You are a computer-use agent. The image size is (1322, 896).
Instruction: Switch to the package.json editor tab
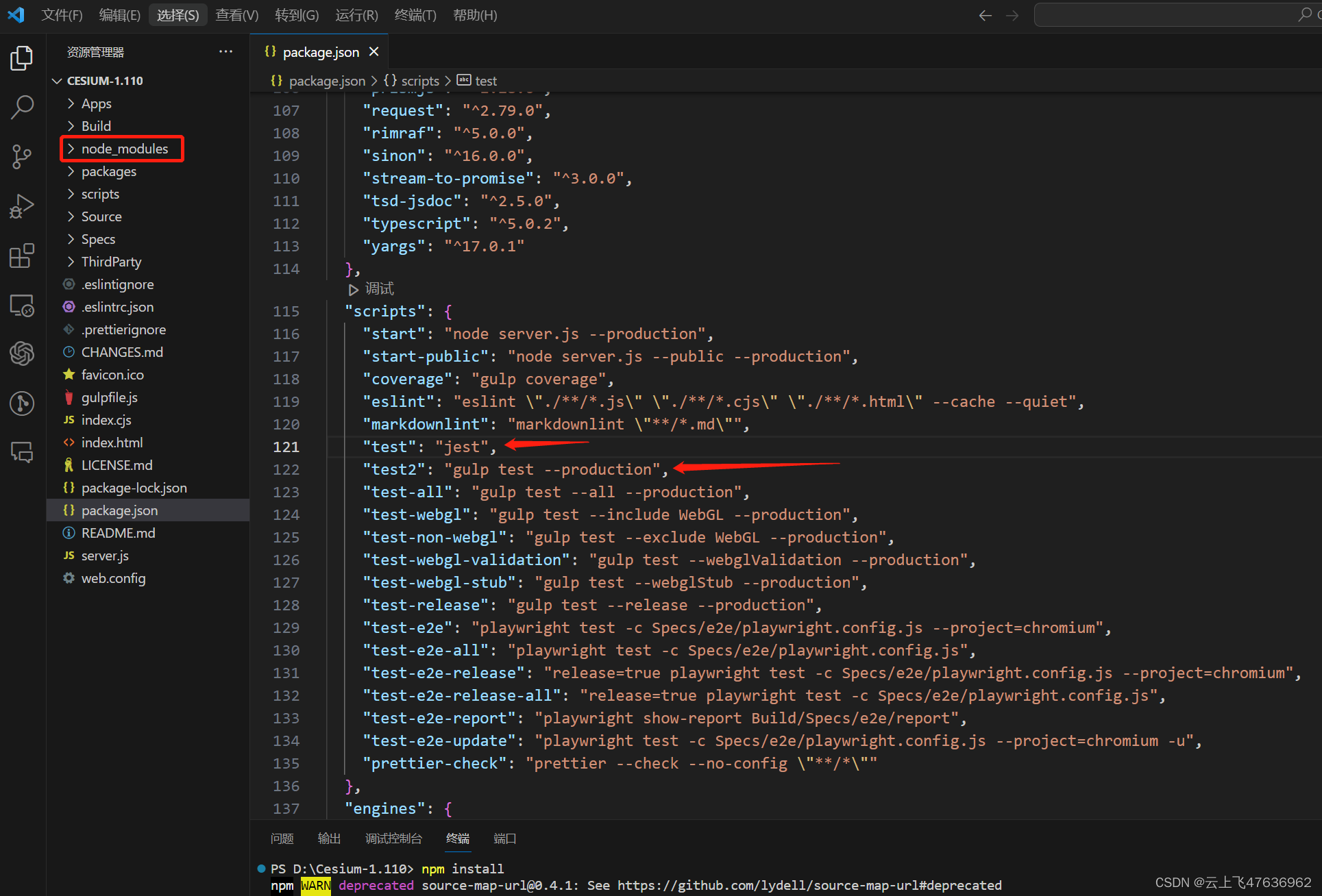[x=321, y=52]
